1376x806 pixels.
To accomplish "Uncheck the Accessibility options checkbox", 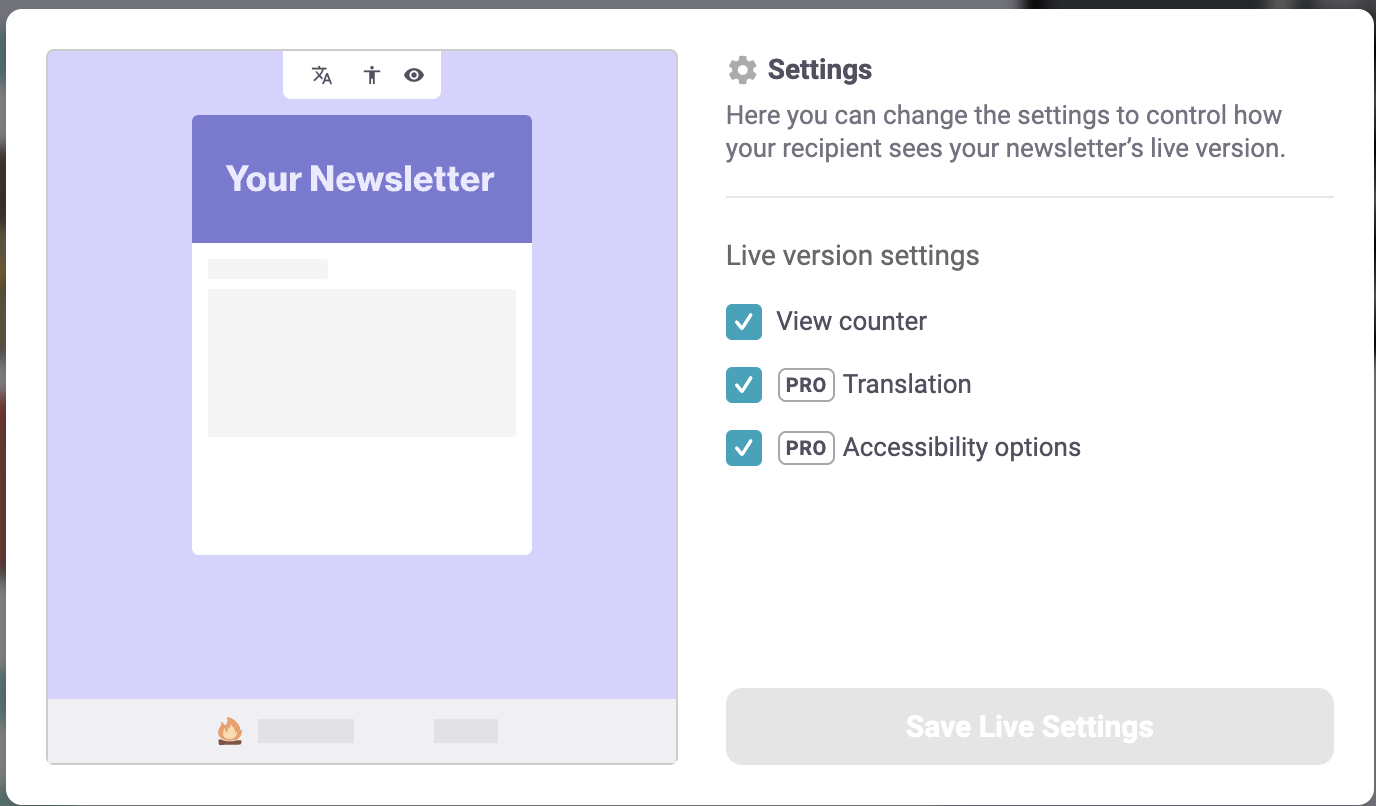I will pos(744,448).
